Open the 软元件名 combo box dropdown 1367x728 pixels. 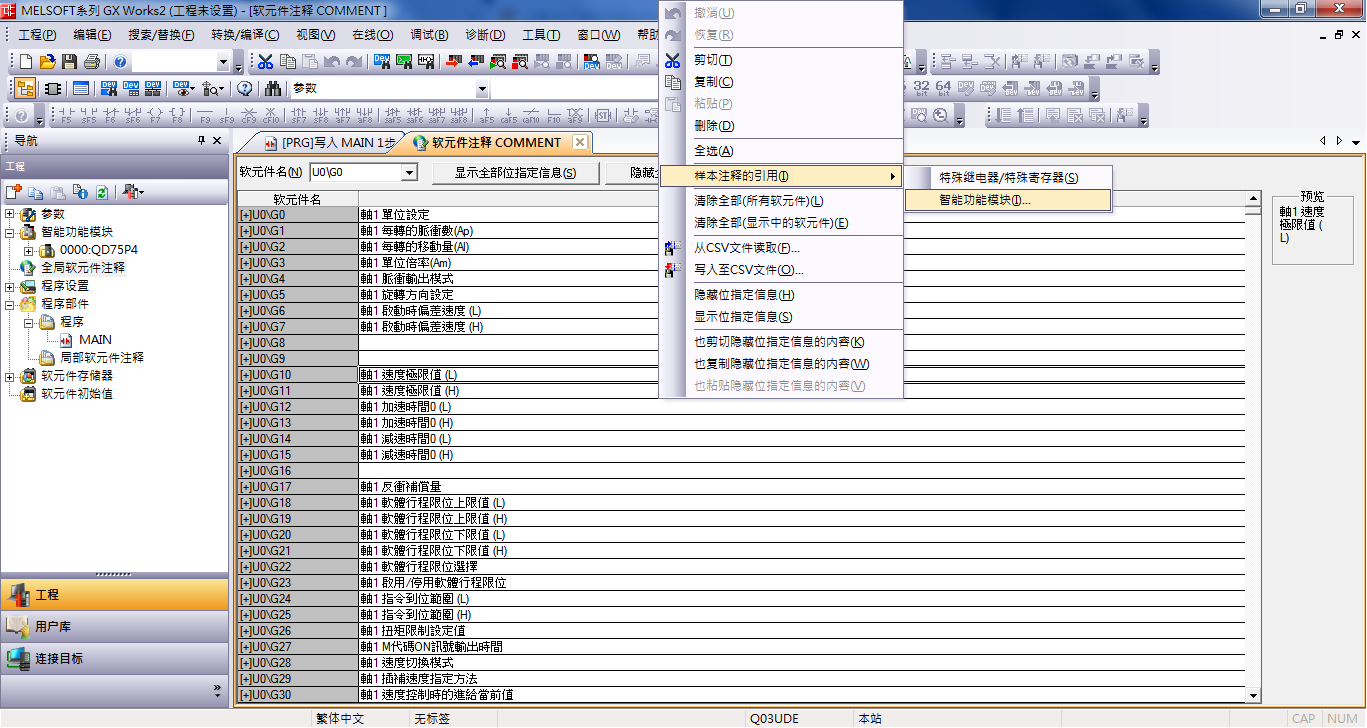coord(408,173)
